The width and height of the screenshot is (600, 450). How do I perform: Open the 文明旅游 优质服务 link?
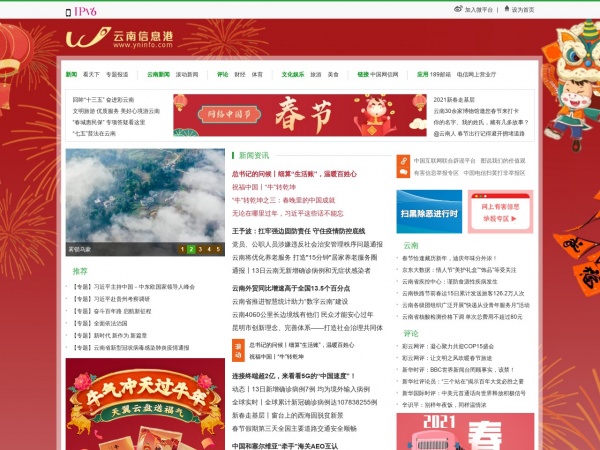point(116,111)
